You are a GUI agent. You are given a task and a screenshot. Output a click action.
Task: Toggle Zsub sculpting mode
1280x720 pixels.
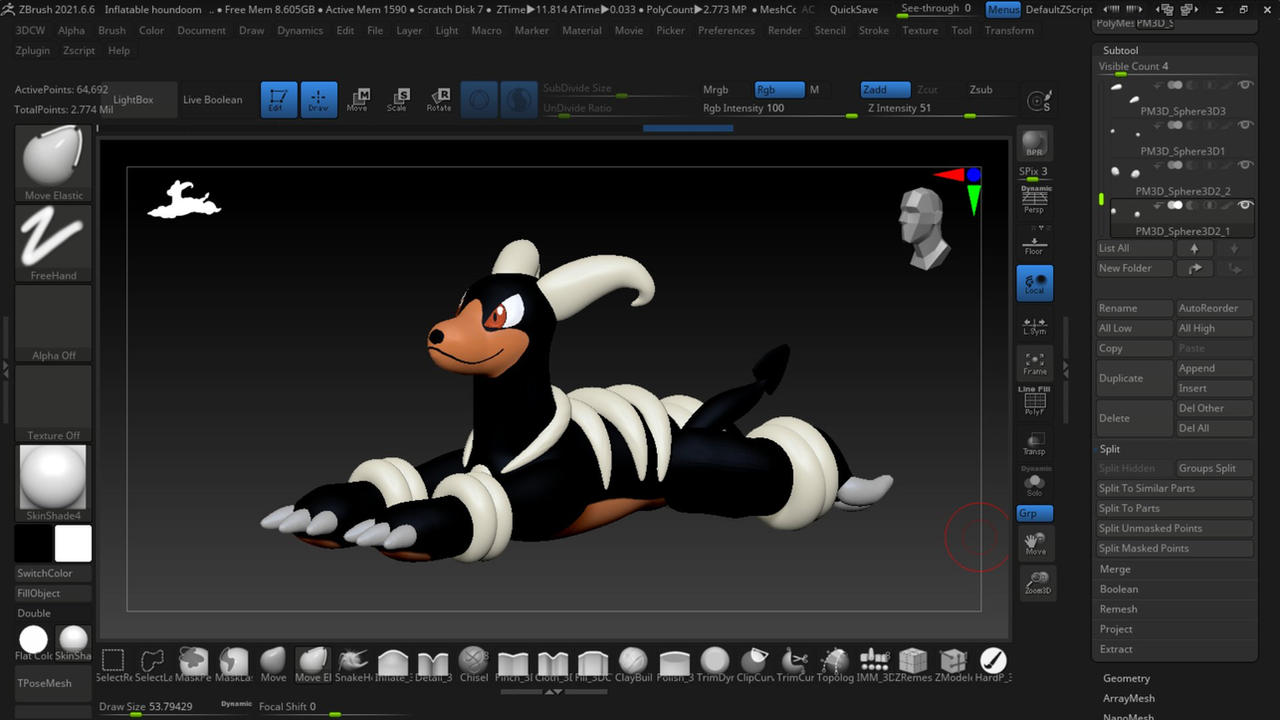point(981,90)
